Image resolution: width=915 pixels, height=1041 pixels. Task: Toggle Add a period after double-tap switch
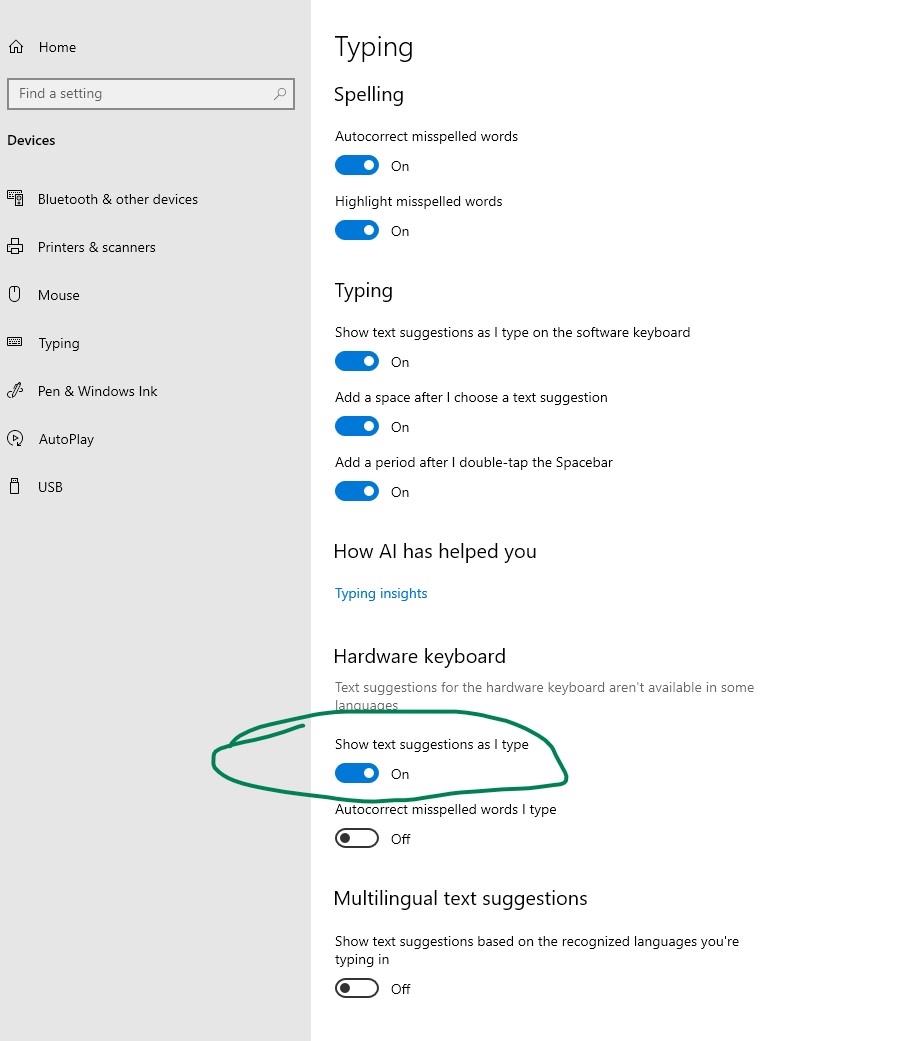click(x=357, y=491)
